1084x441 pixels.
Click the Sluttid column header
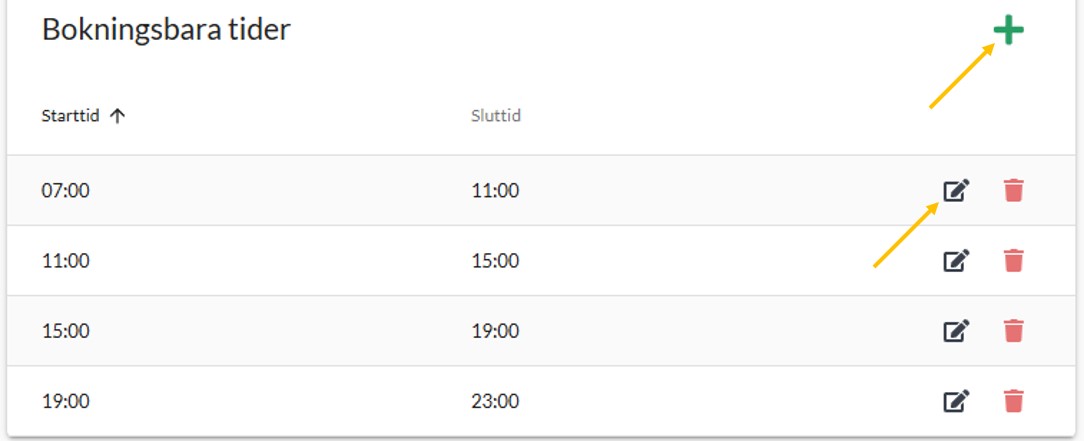(x=495, y=116)
